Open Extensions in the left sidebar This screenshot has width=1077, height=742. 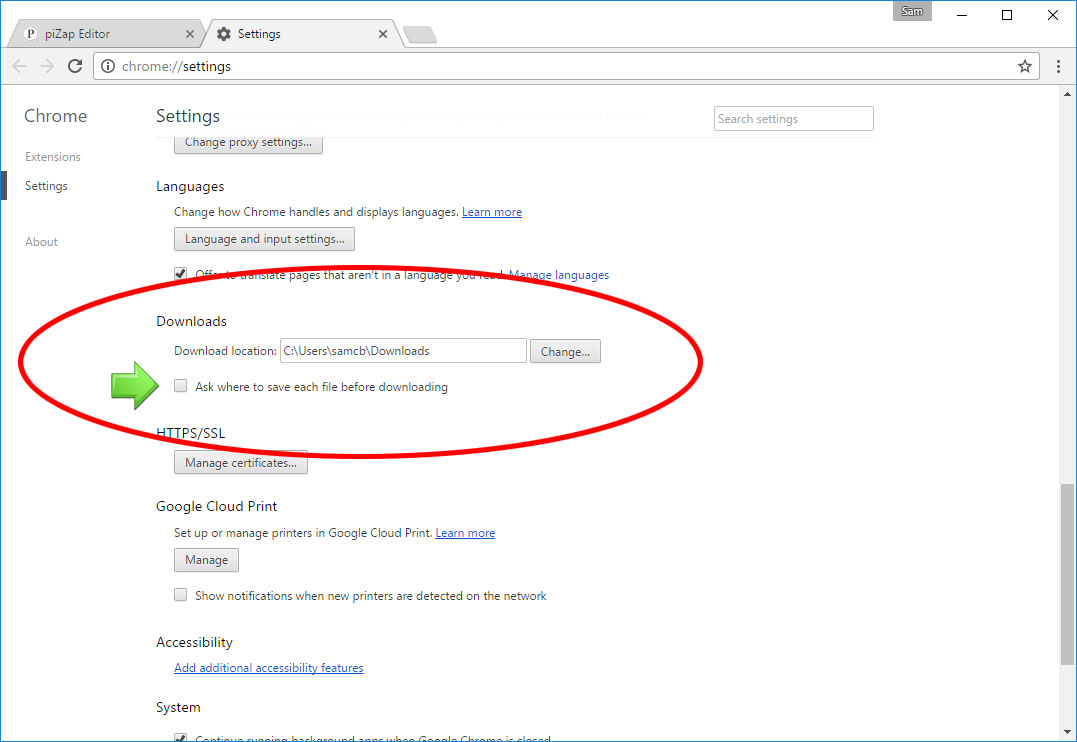tap(53, 157)
